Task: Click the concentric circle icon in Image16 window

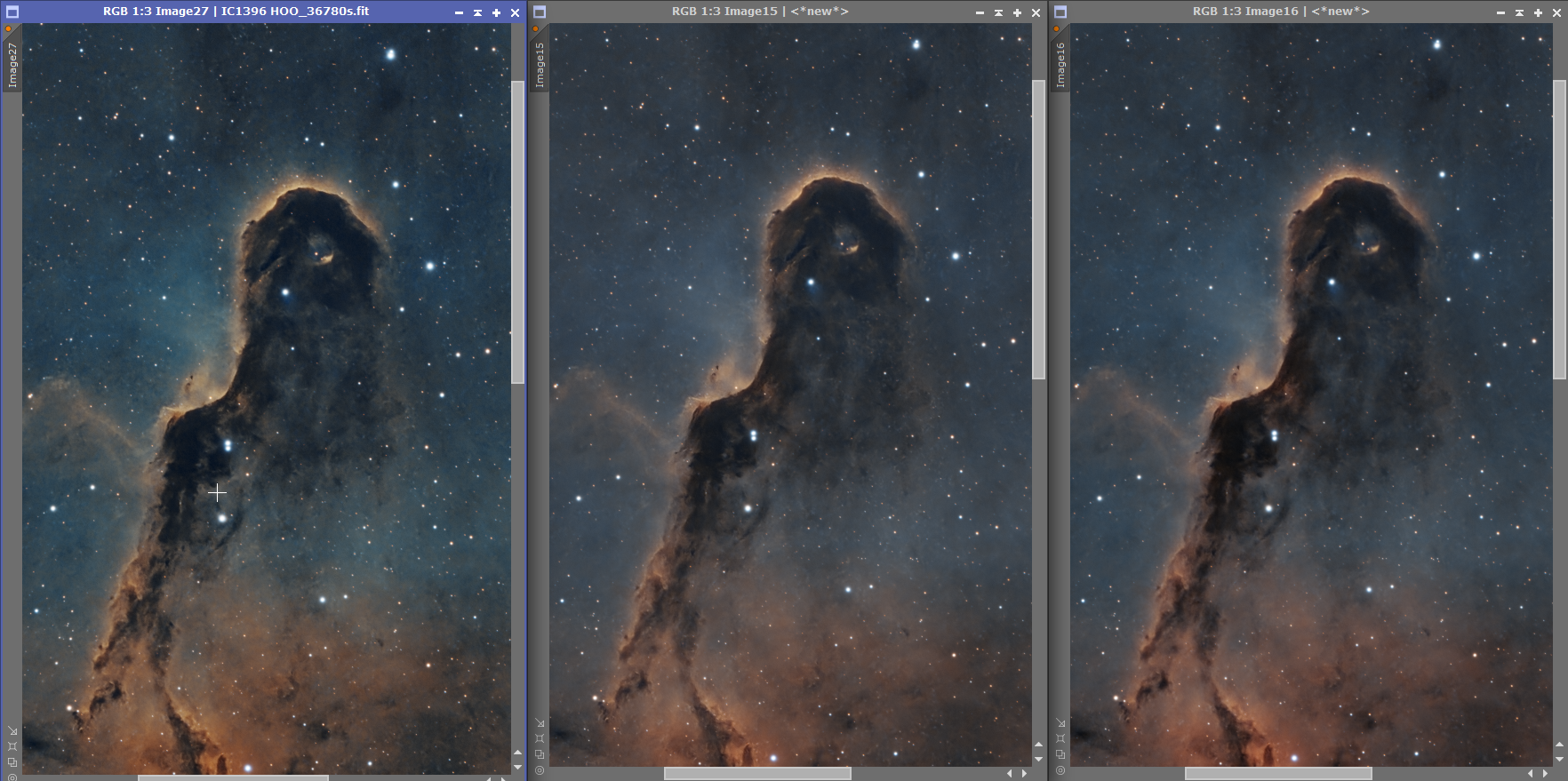Action: [x=1060, y=770]
